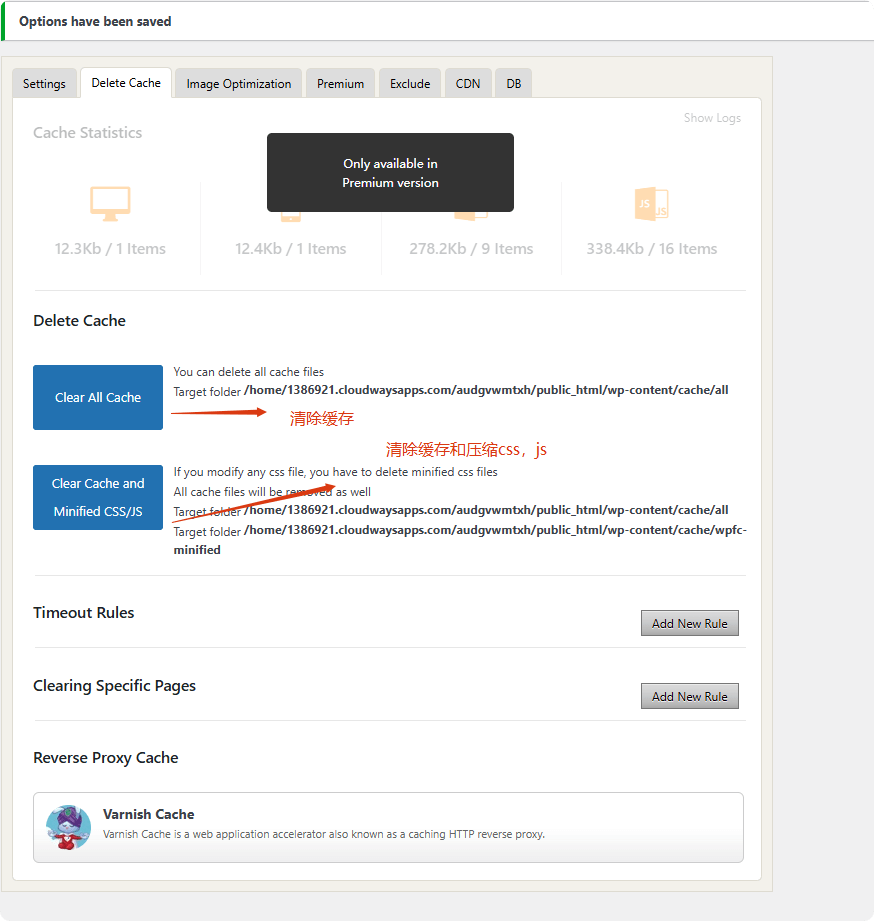
Task: Add new rule for Timeout Rules
Action: tap(690, 623)
